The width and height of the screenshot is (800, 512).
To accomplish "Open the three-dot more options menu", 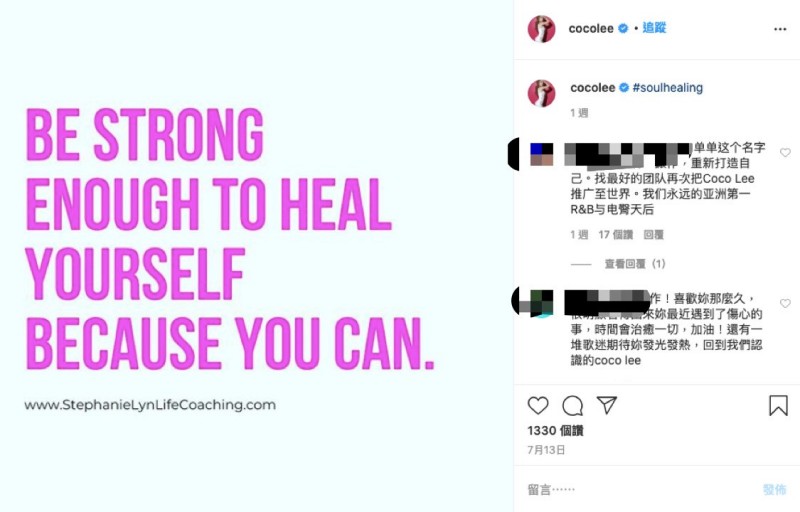I will pyautogui.click(x=780, y=29).
